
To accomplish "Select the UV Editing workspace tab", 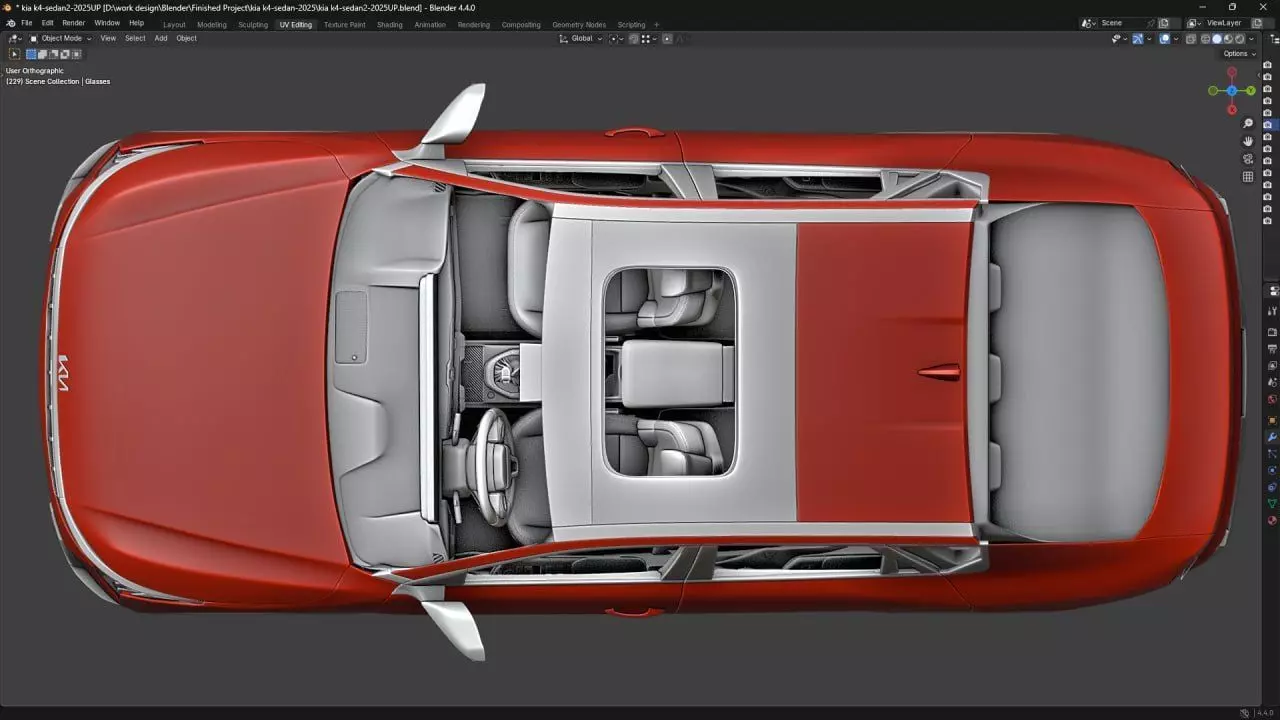I will 295,24.
